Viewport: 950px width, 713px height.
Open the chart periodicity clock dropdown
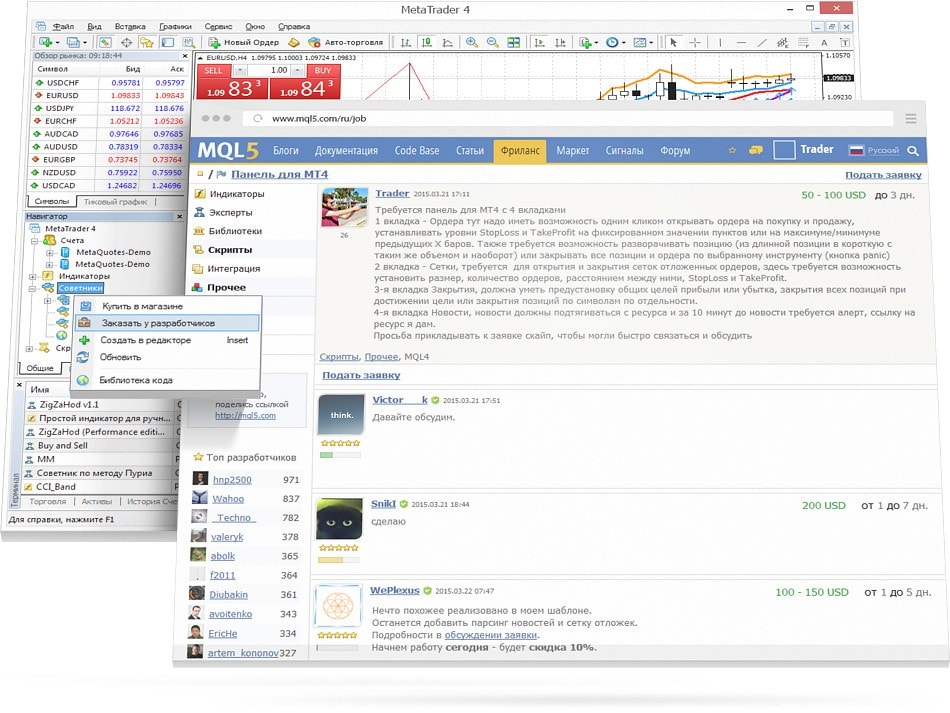[615, 43]
